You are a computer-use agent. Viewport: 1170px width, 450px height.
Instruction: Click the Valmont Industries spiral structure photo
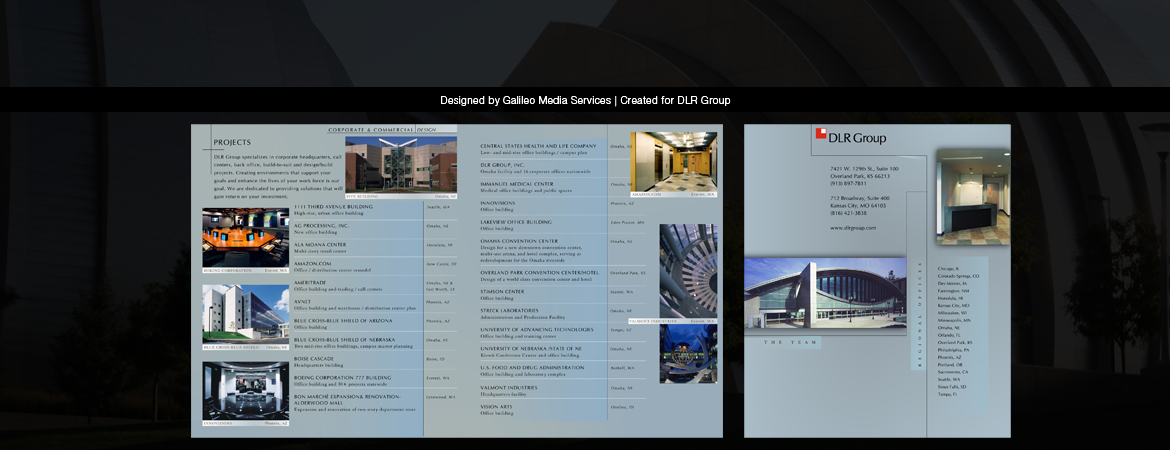click(688, 270)
